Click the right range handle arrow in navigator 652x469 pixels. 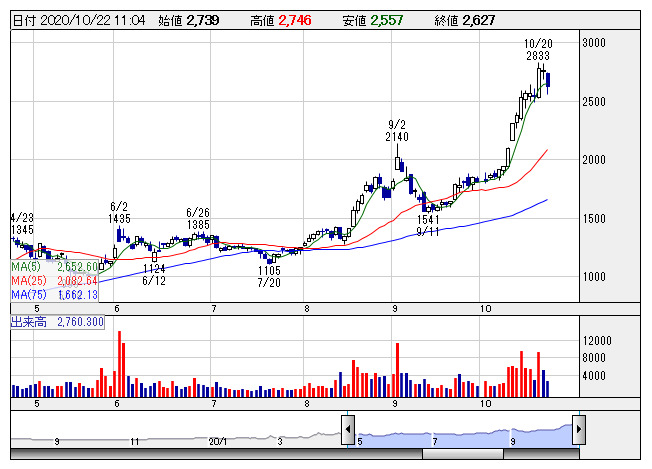578,430
